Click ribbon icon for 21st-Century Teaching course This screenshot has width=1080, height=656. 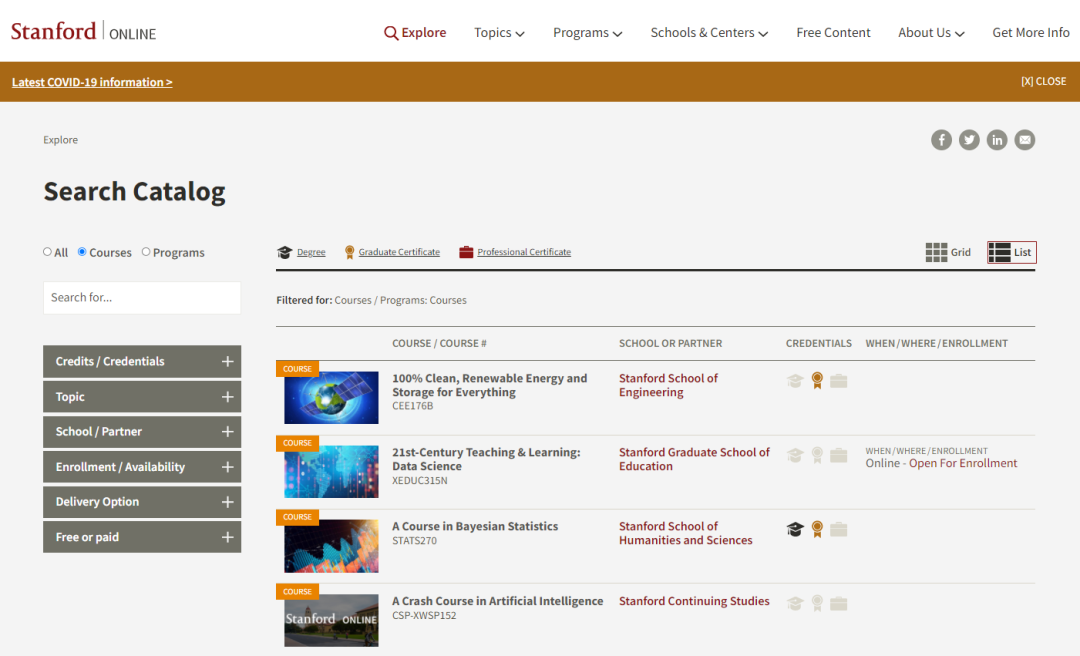pyautogui.click(x=817, y=455)
